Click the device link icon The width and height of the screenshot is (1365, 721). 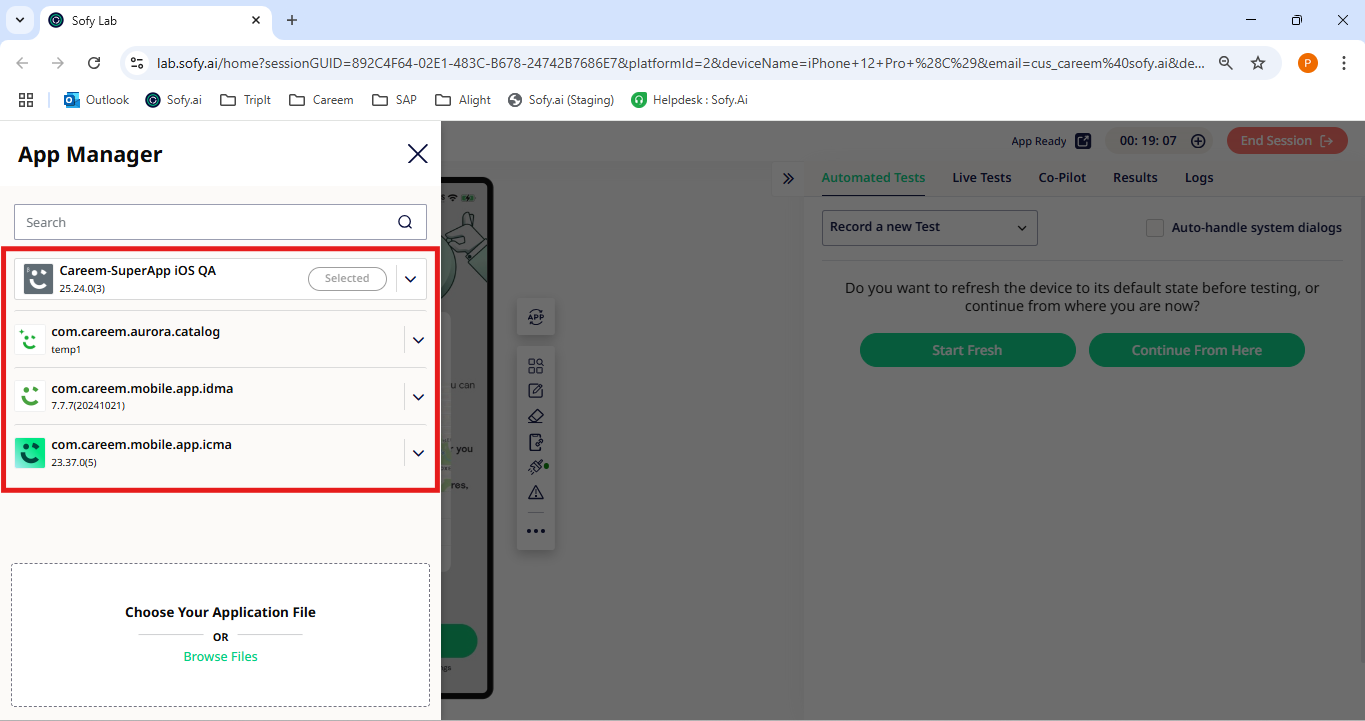[536, 442]
